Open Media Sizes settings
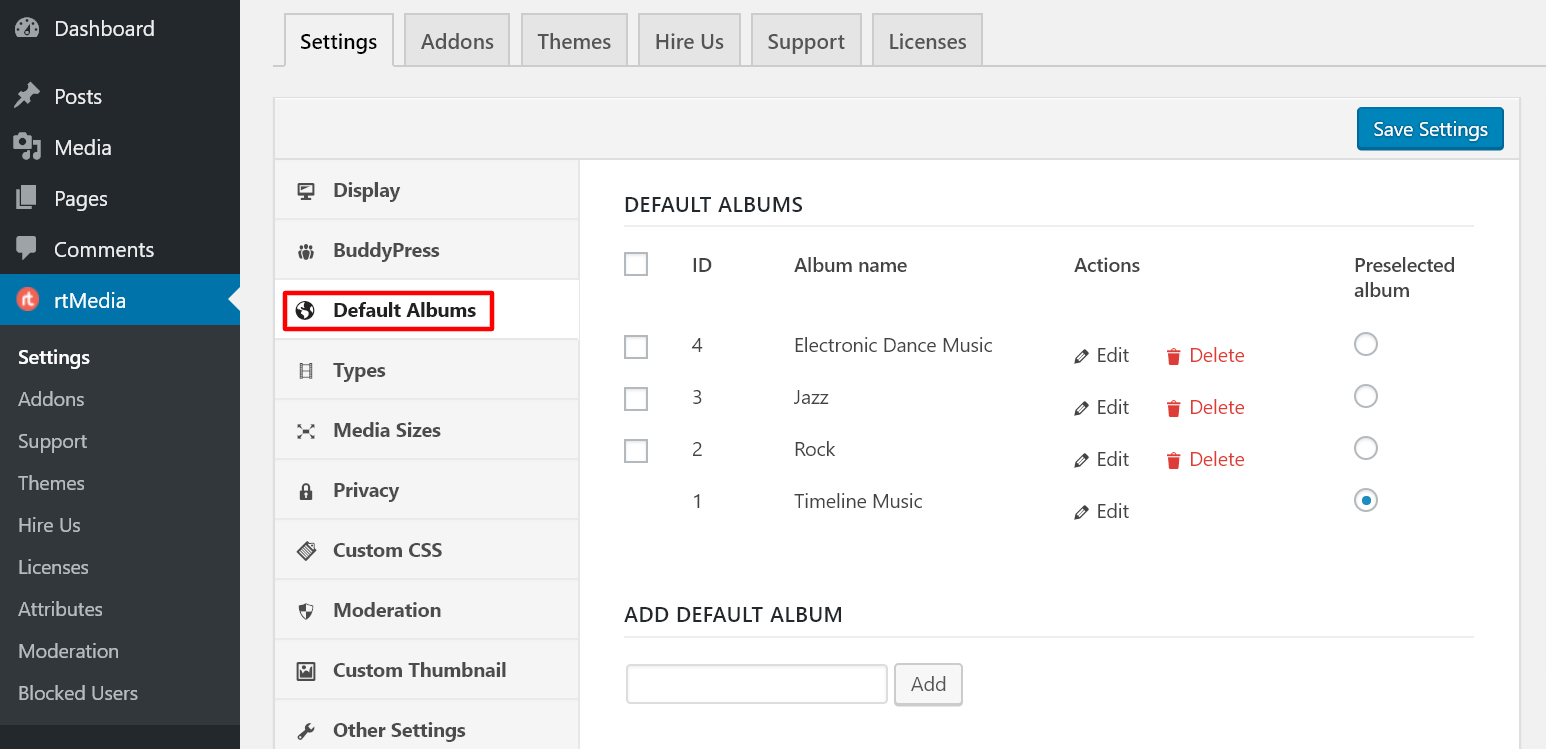The image size is (1546, 749). (x=386, y=429)
